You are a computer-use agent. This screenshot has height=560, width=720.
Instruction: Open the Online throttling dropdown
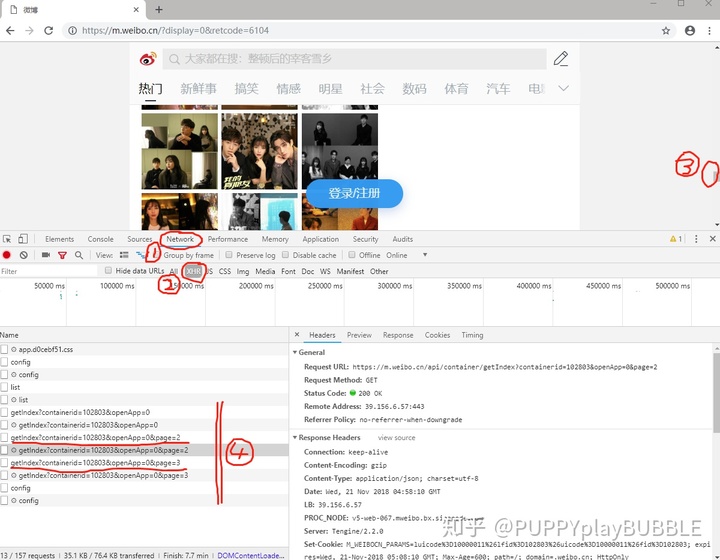pyautogui.click(x=407, y=255)
